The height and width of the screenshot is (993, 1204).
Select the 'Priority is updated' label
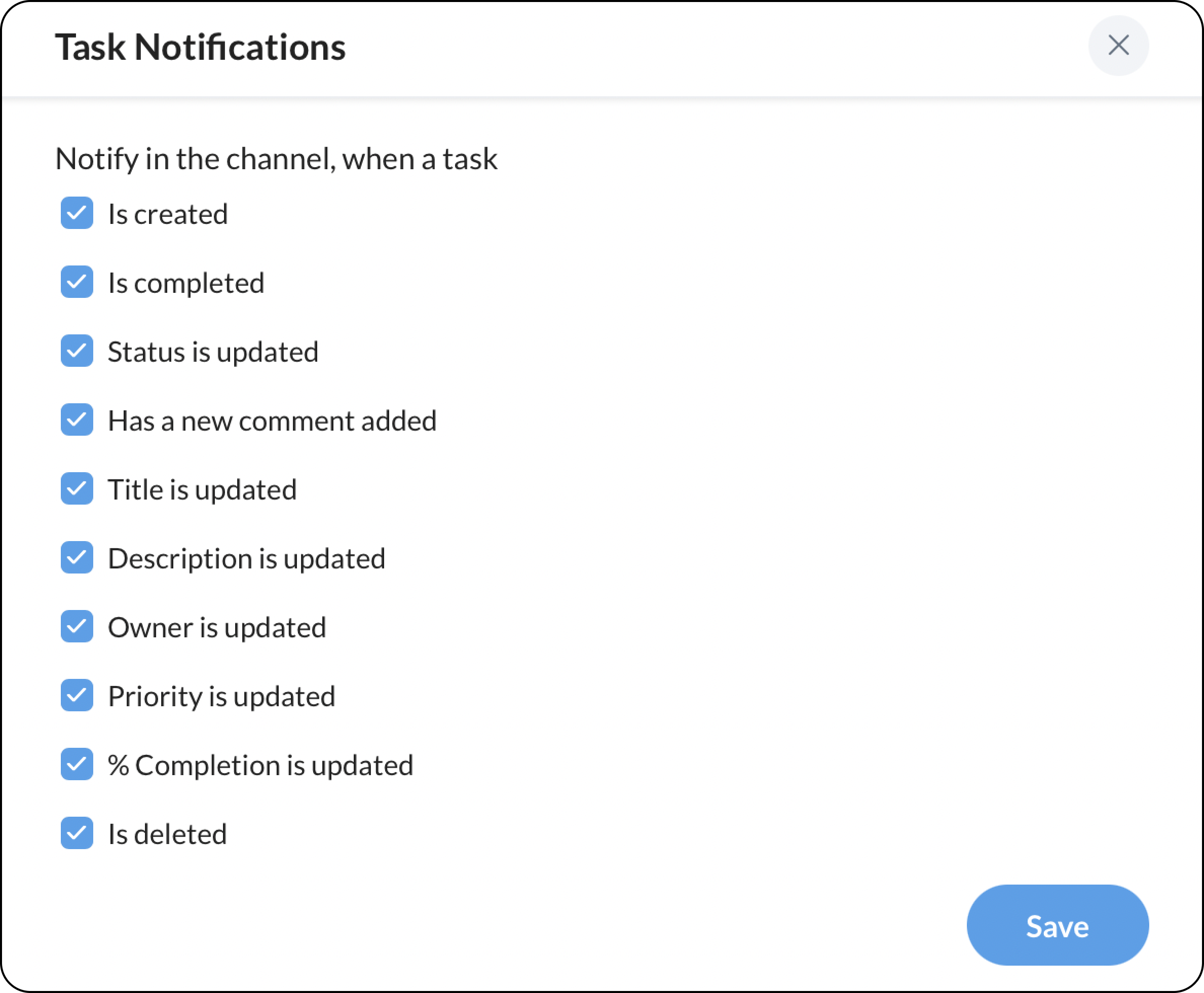coord(221,697)
